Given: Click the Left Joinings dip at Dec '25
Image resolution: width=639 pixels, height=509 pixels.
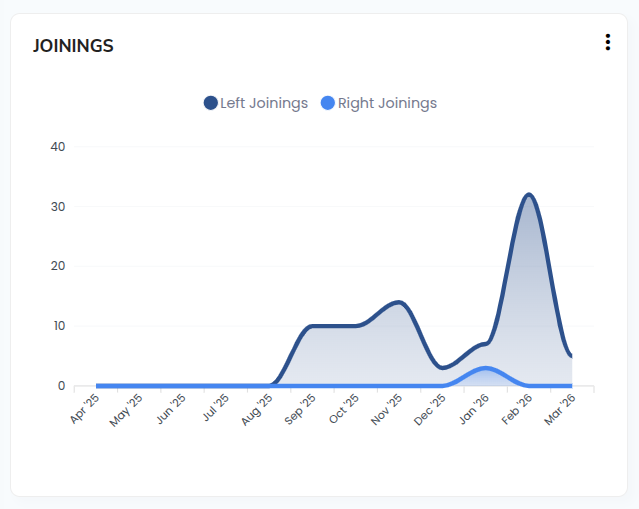Looking at the screenshot, I should (x=443, y=367).
